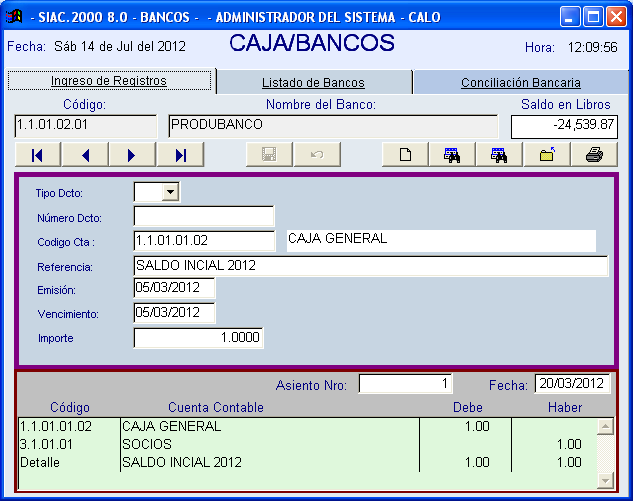Click the Importe amount field
633x501 pixels.
[198, 338]
